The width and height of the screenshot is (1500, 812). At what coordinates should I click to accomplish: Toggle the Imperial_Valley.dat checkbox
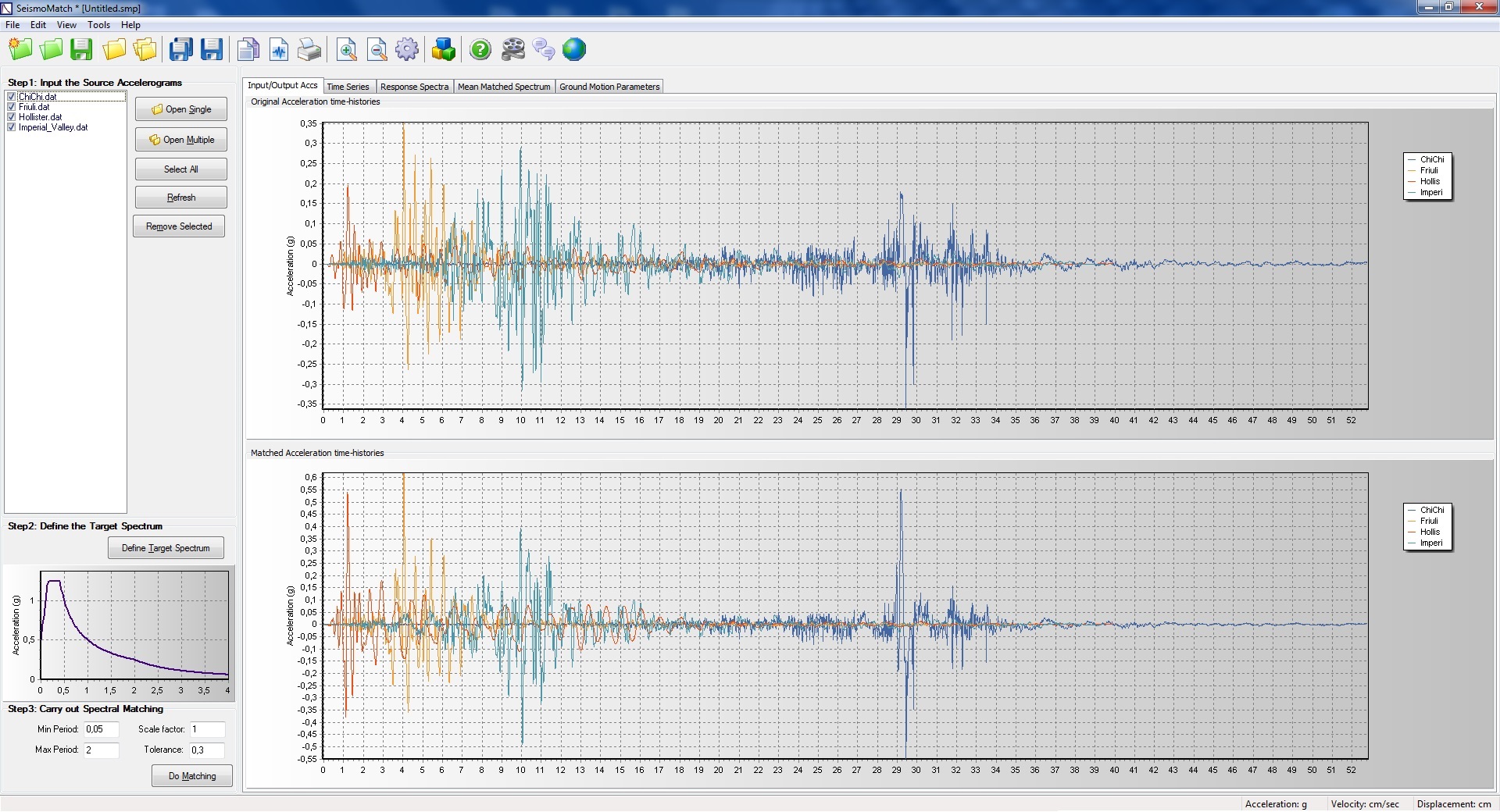(x=12, y=127)
